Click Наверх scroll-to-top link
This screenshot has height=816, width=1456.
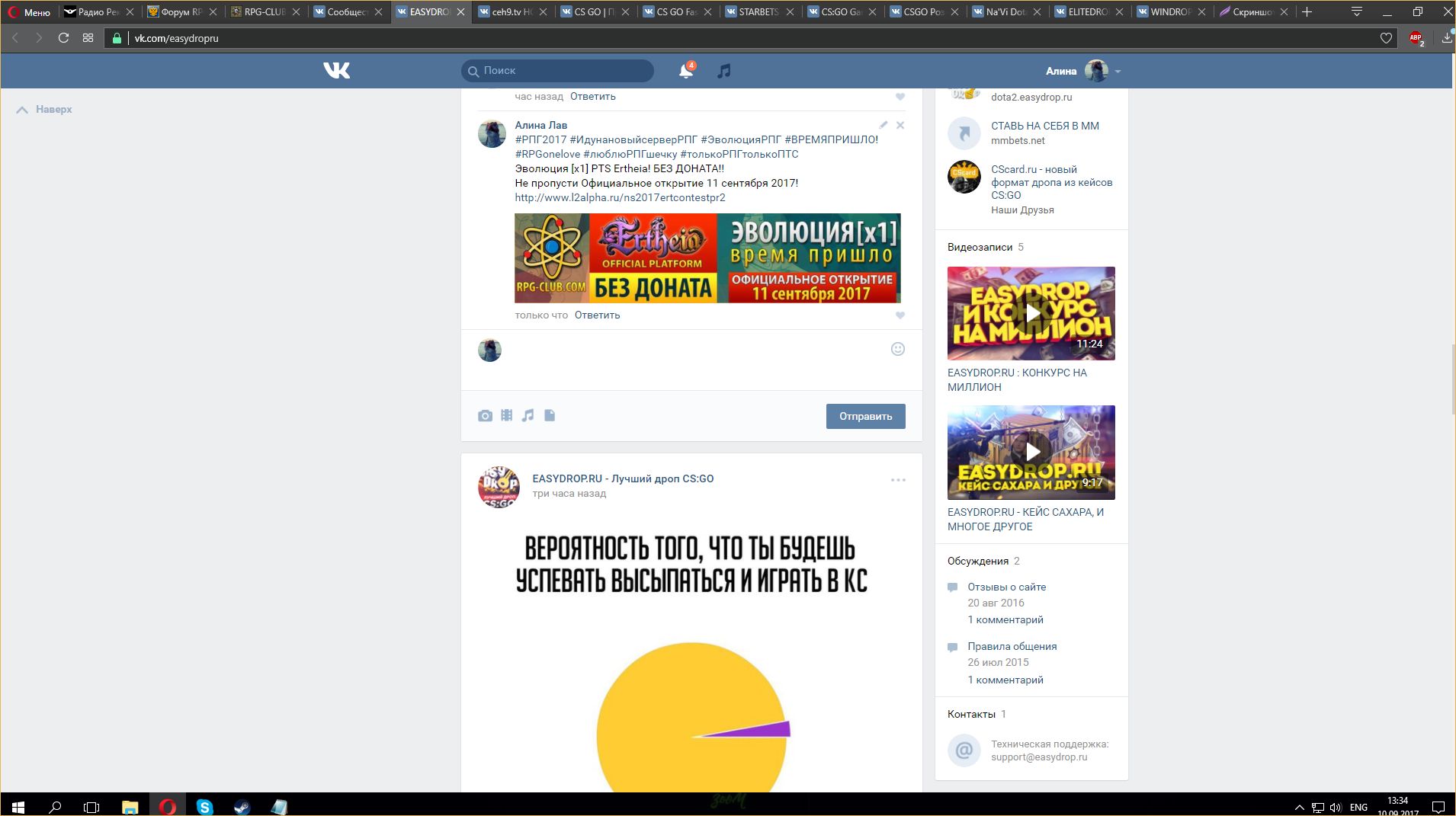45,110
